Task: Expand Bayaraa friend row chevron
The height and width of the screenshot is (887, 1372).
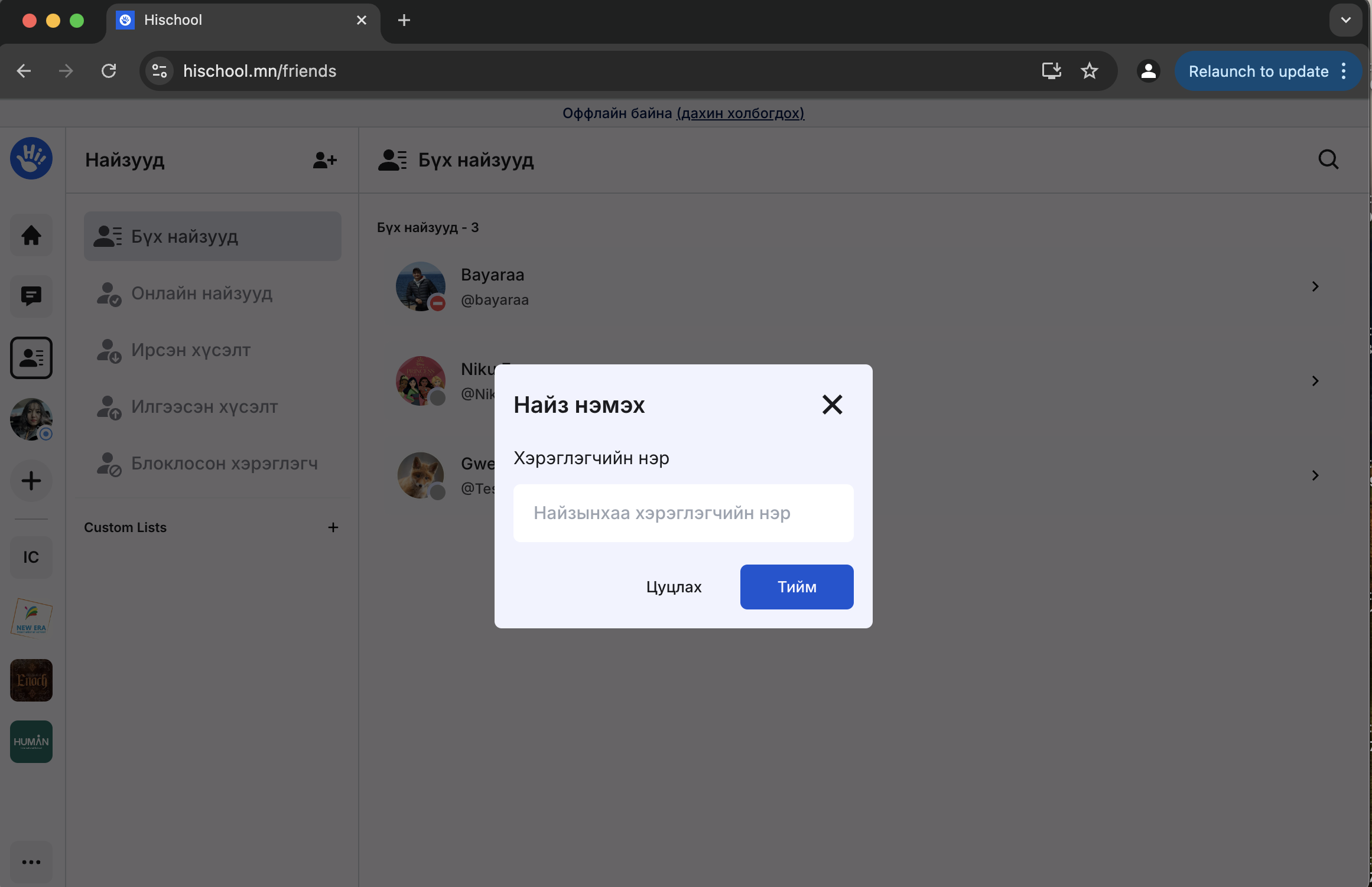Action: tap(1315, 286)
